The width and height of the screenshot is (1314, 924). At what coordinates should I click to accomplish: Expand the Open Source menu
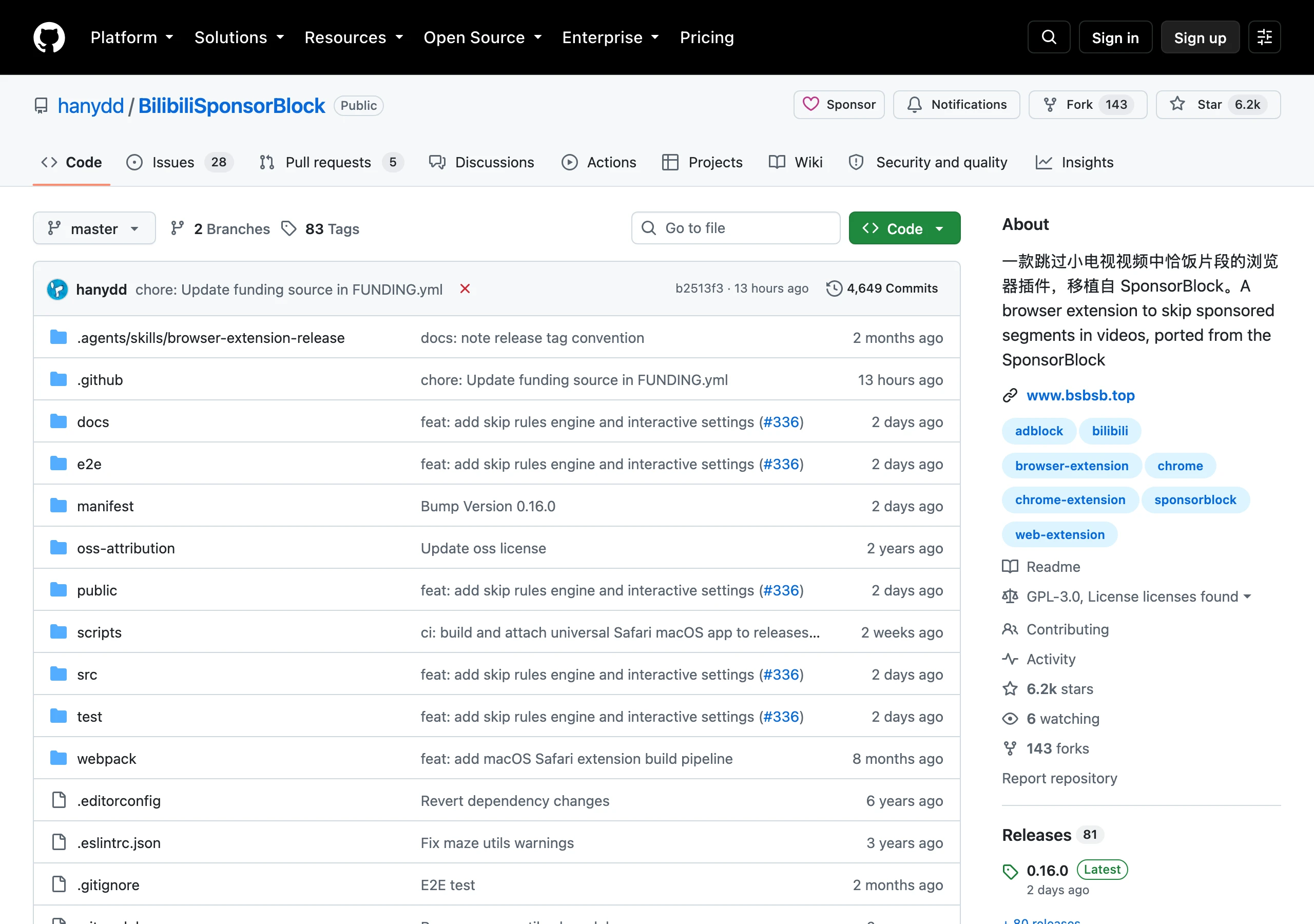[x=482, y=37]
